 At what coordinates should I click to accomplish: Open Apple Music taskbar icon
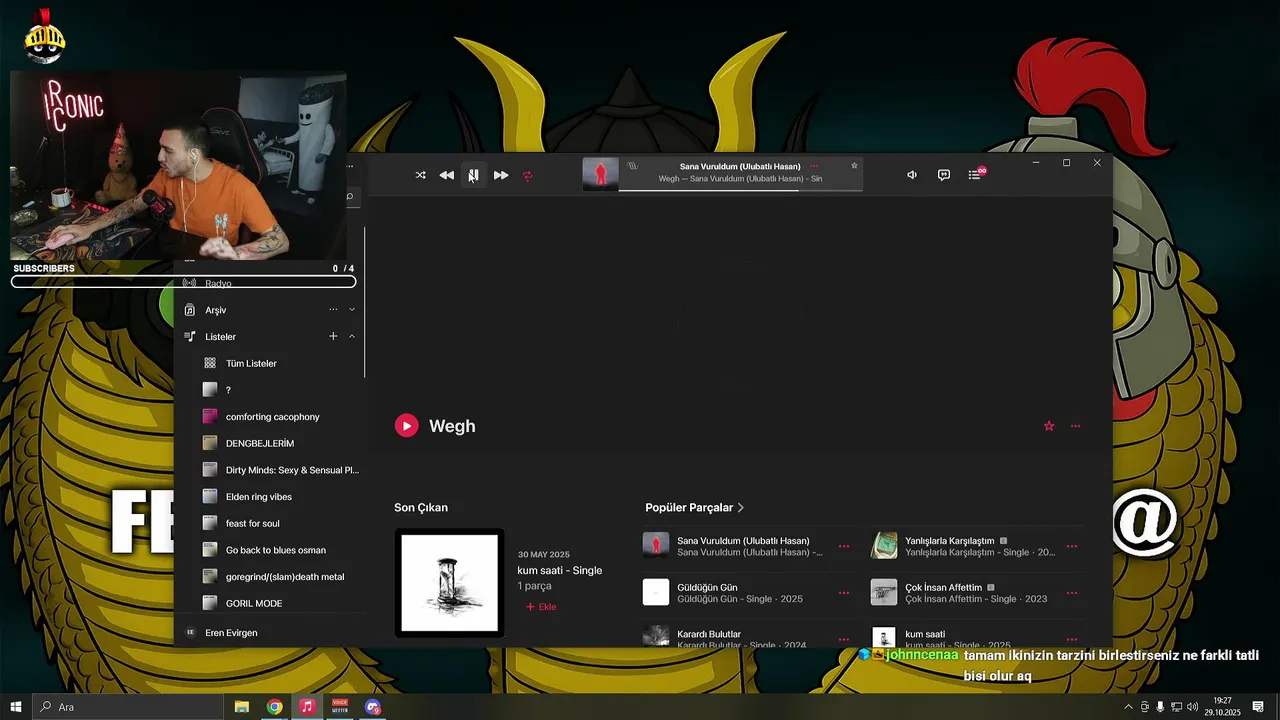click(x=307, y=707)
